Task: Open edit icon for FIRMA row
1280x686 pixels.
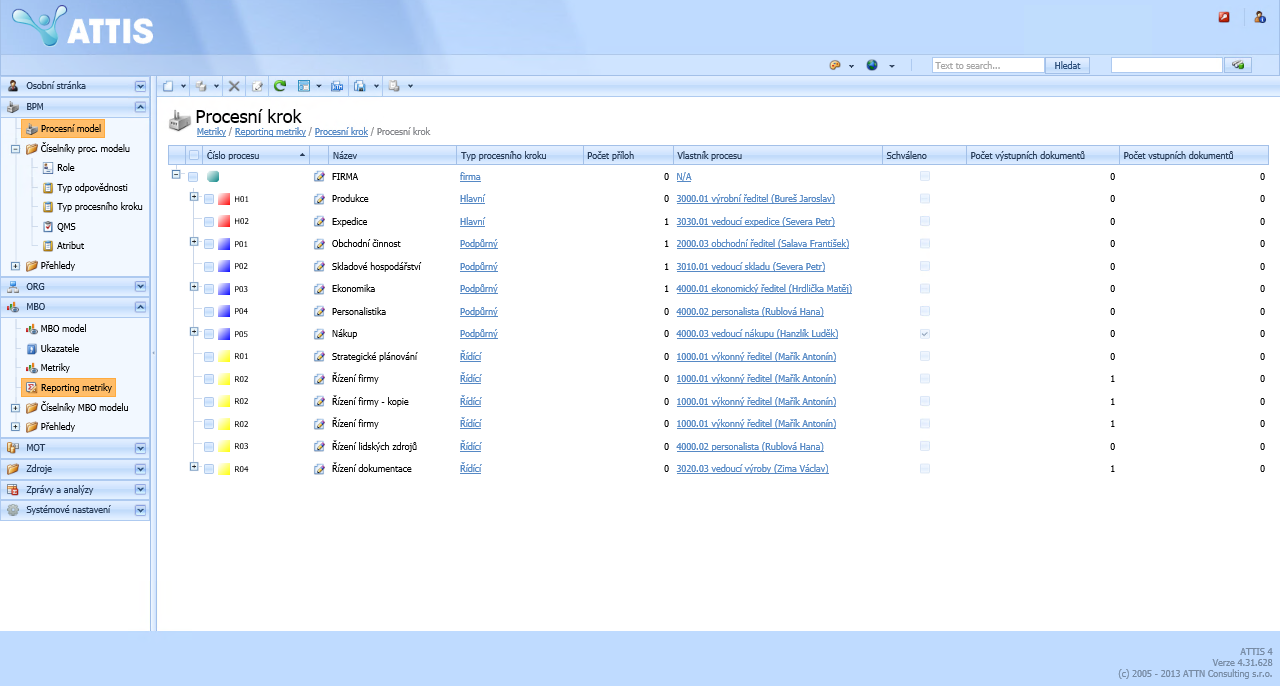Action: tap(320, 176)
